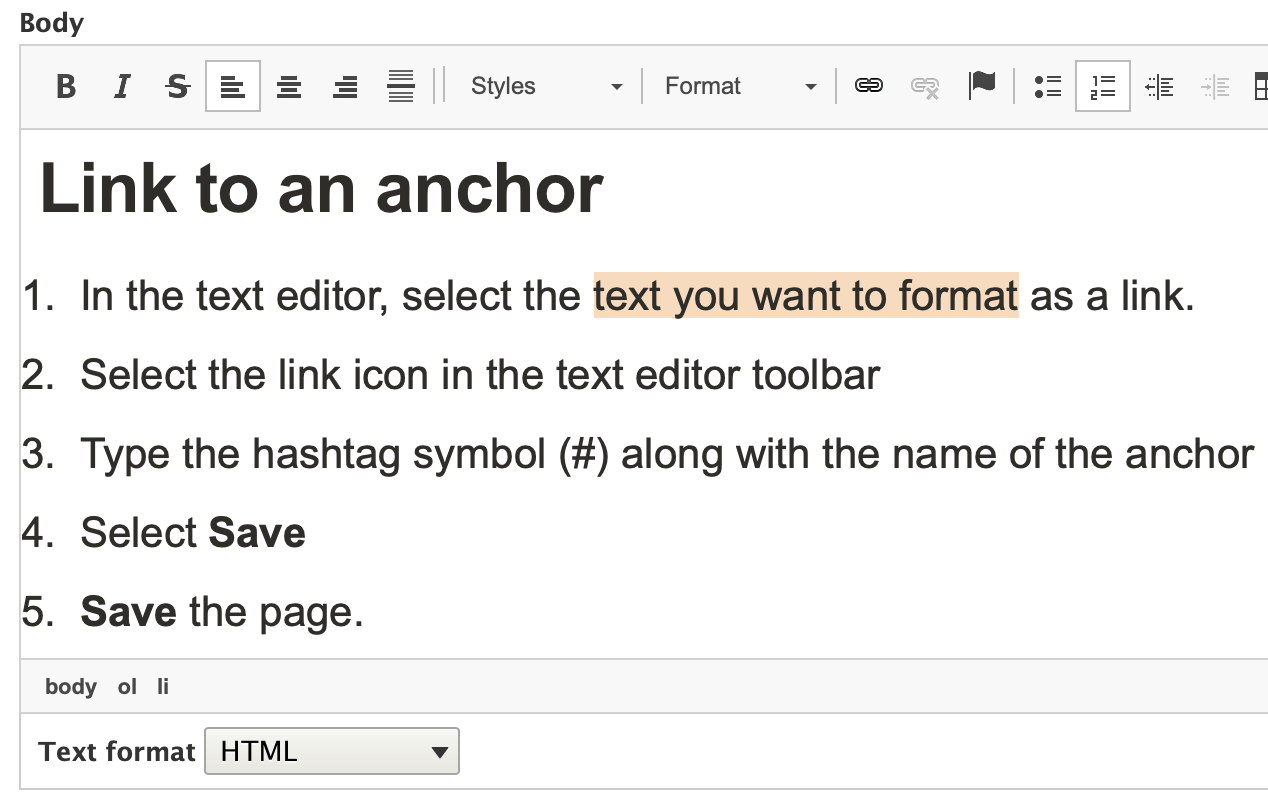Screen dimensions: 1268x812
Task: Click the strikethrough icon
Action: click(x=178, y=86)
